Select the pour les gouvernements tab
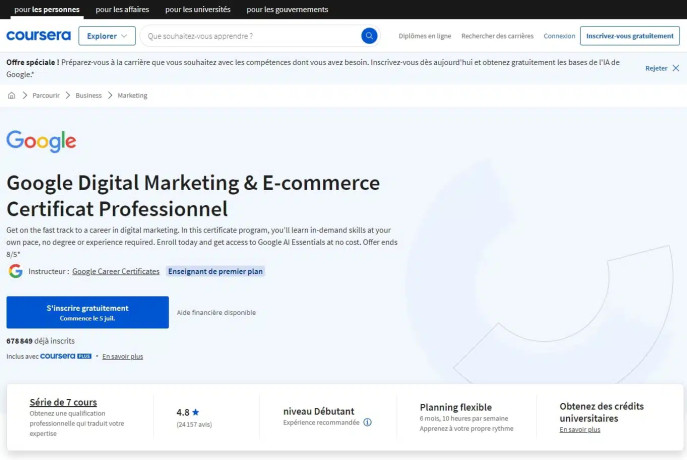Image resolution: width=687 pixels, height=460 pixels. point(287,9)
